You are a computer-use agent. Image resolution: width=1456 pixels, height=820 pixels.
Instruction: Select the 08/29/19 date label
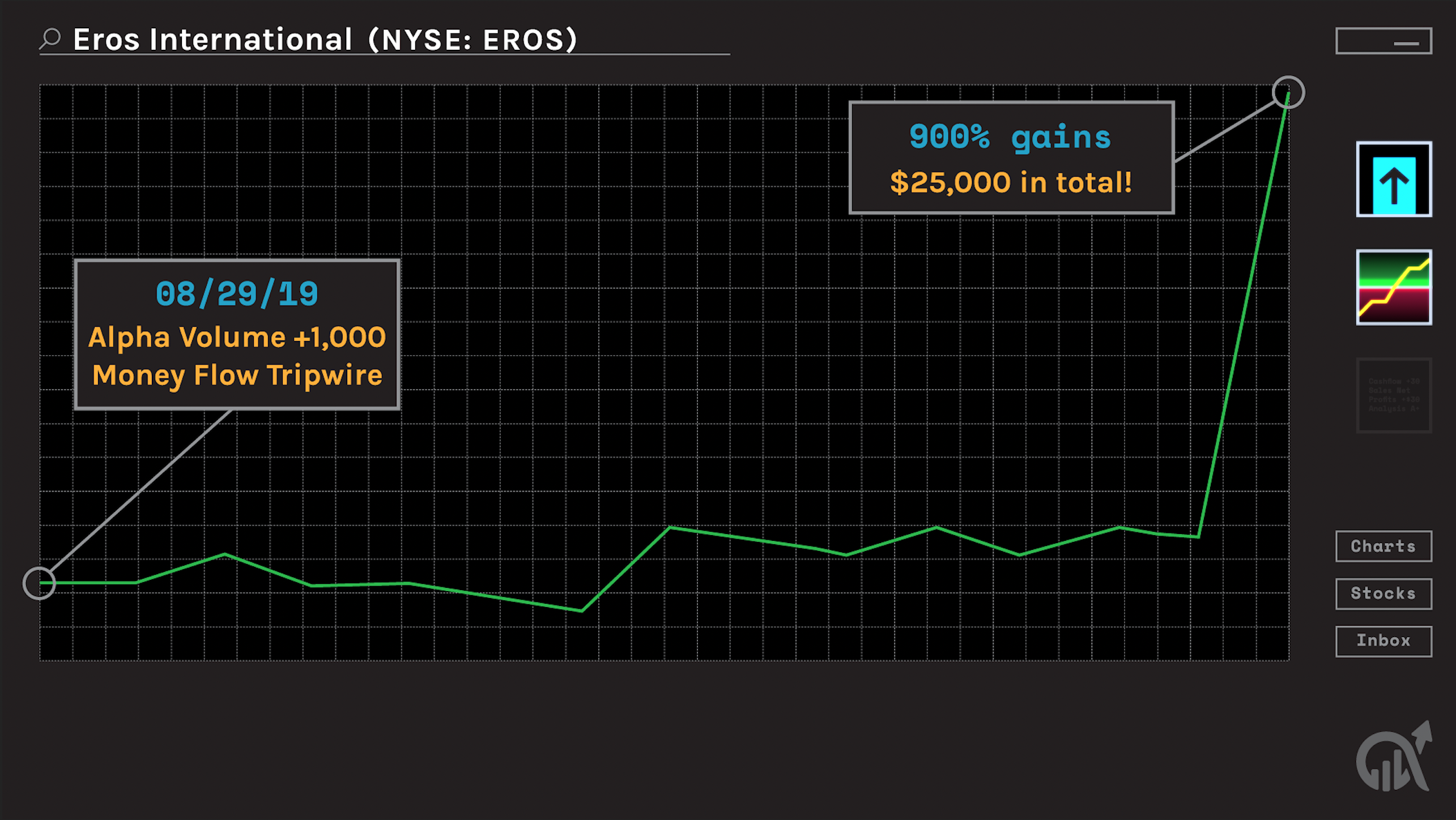237,294
